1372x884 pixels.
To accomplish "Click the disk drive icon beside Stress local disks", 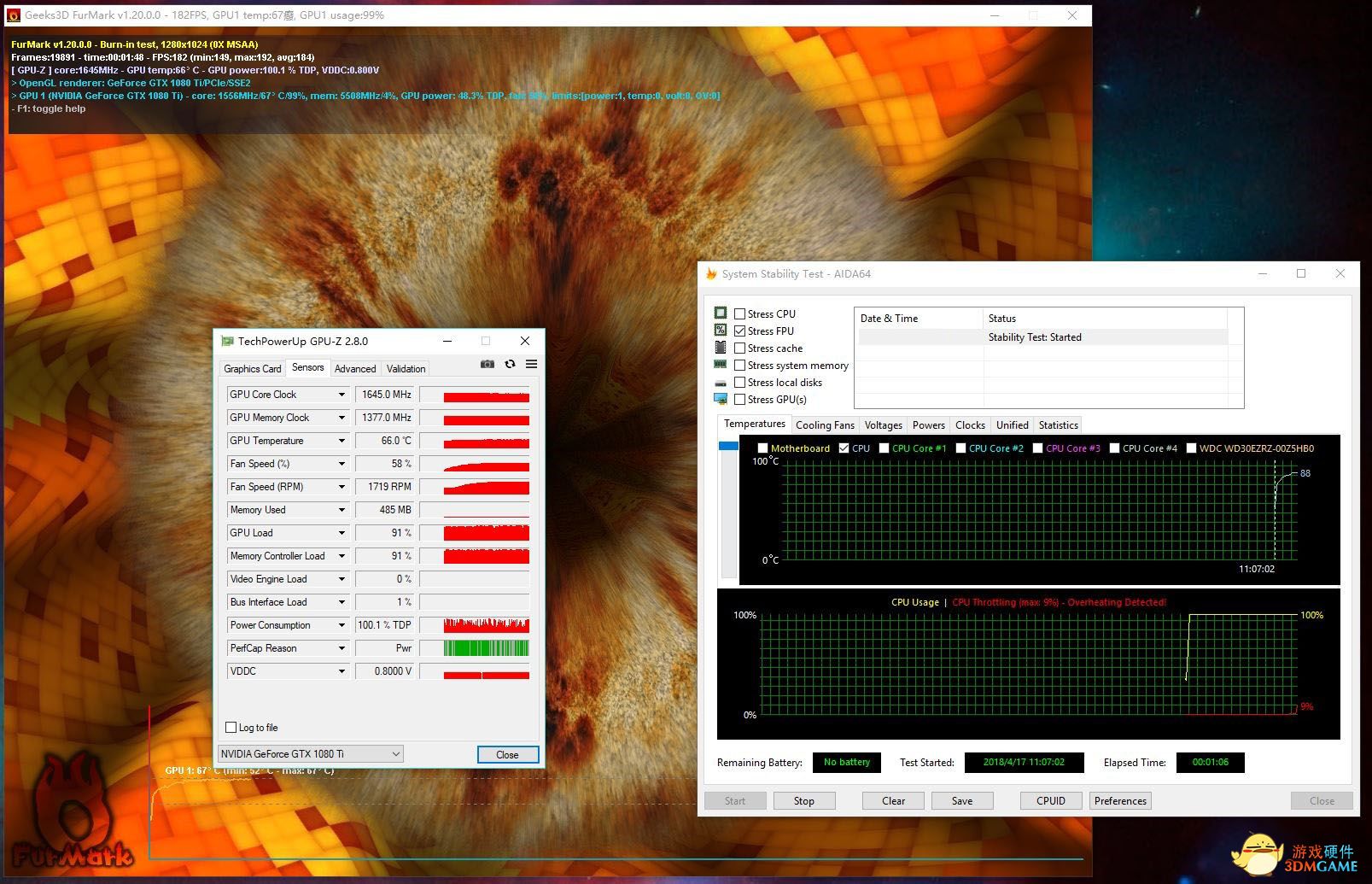I will coord(721,383).
